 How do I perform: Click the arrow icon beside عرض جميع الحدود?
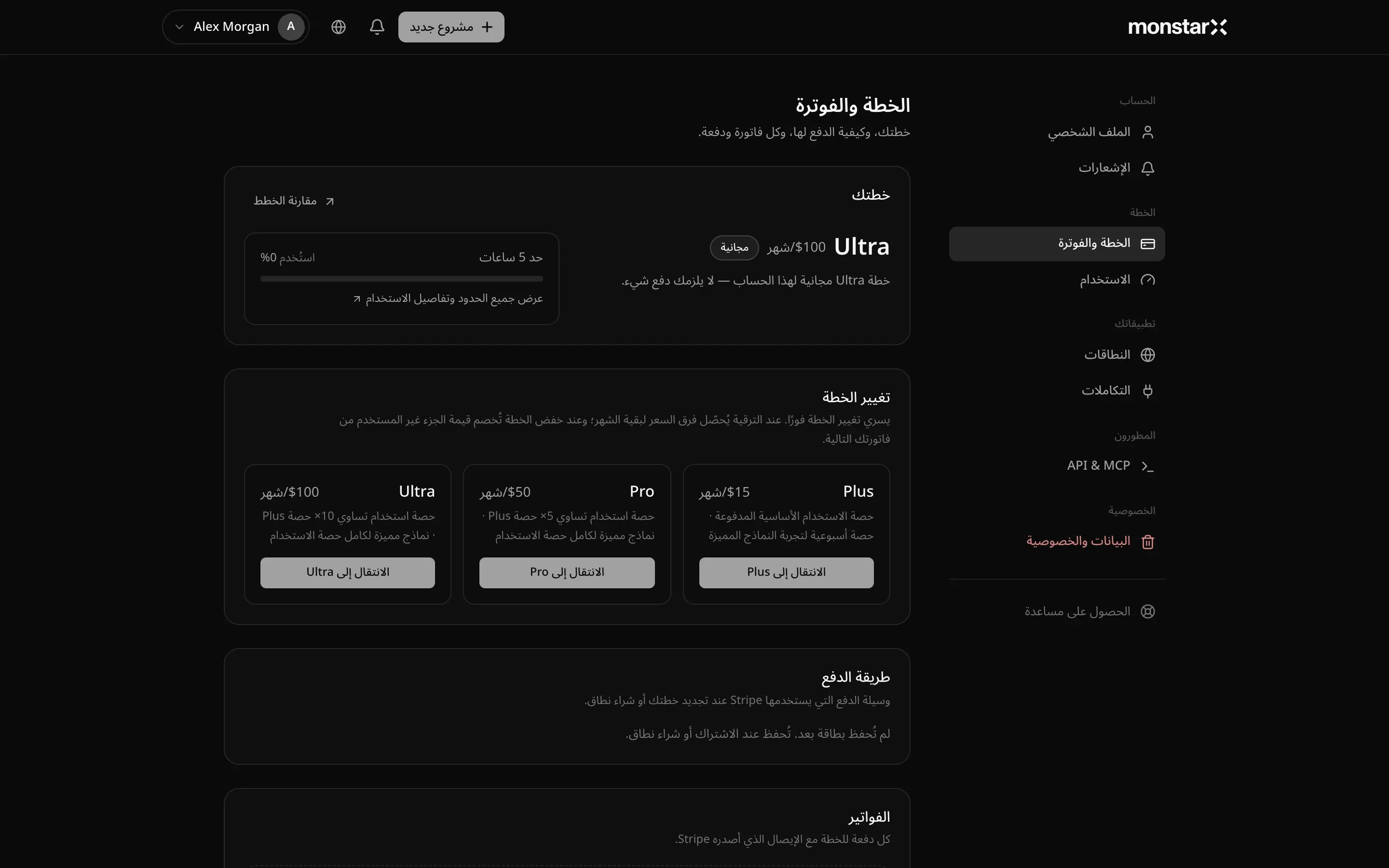[x=357, y=298]
